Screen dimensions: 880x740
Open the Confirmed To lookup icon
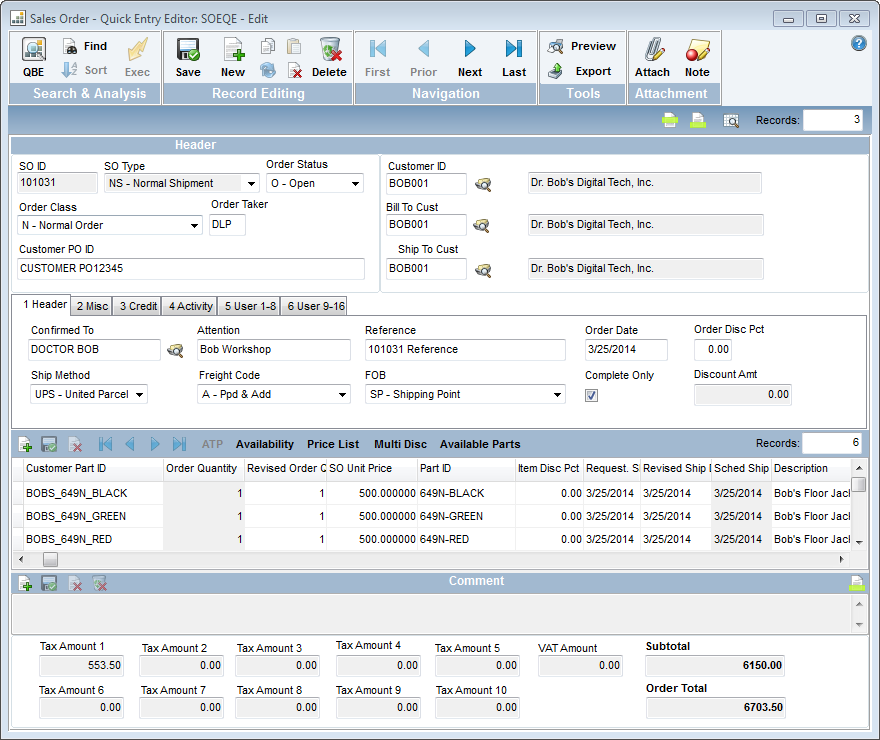tap(175, 351)
